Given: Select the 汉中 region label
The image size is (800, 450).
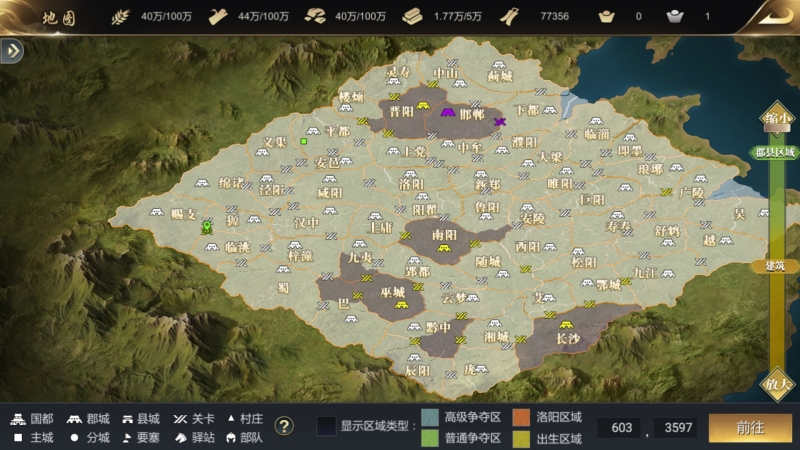Looking at the screenshot, I should pyautogui.click(x=306, y=223).
